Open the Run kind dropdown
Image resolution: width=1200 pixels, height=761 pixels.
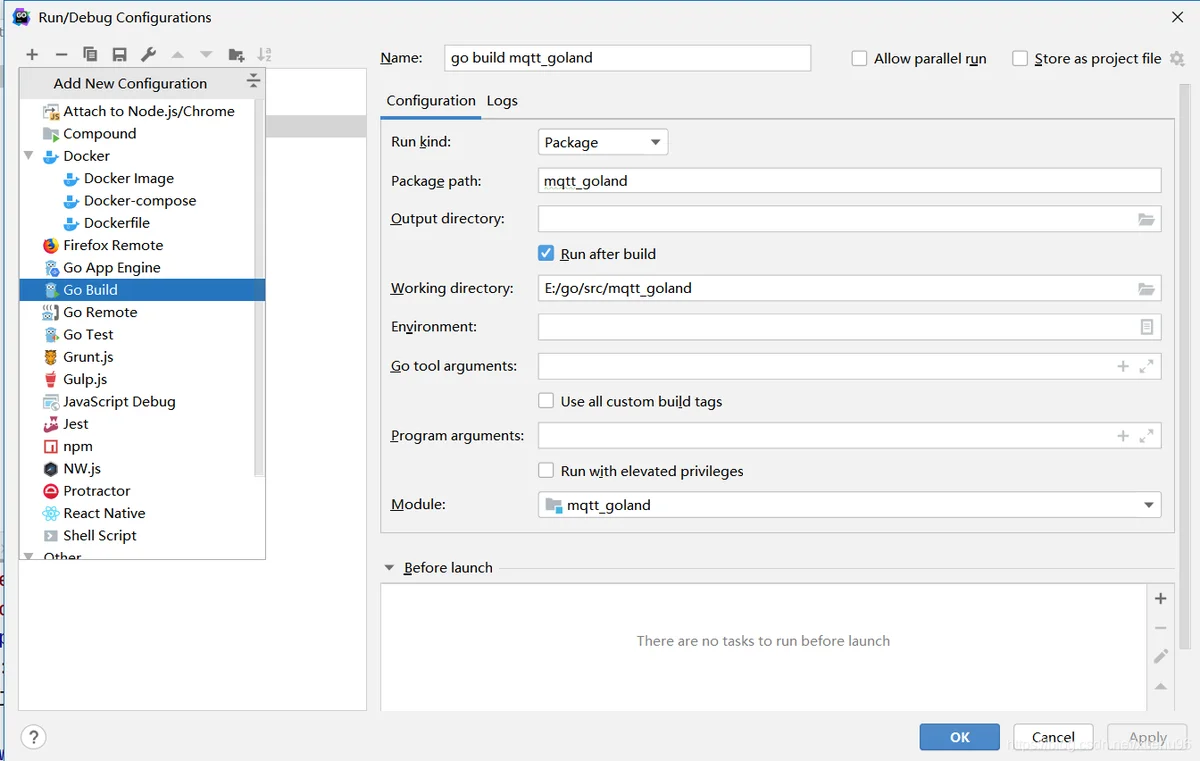click(x=603, y=142)
